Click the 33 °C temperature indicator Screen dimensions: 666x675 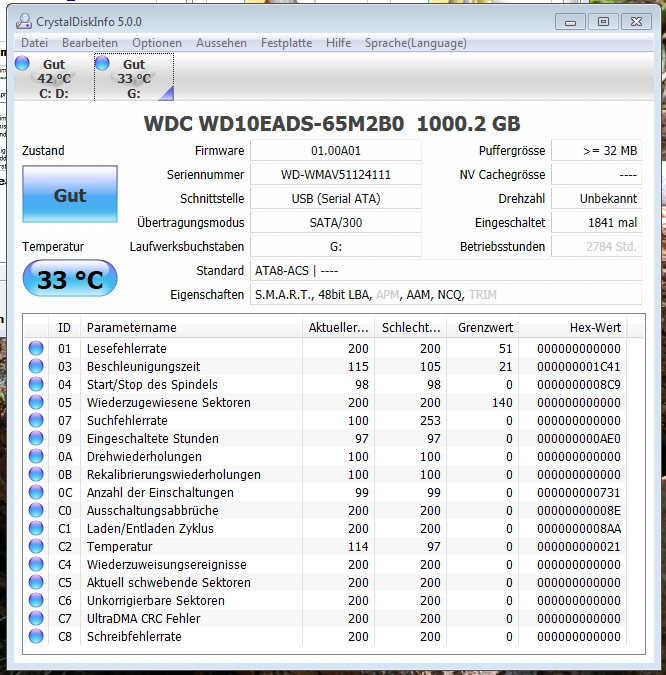click(x=70, y=279)
